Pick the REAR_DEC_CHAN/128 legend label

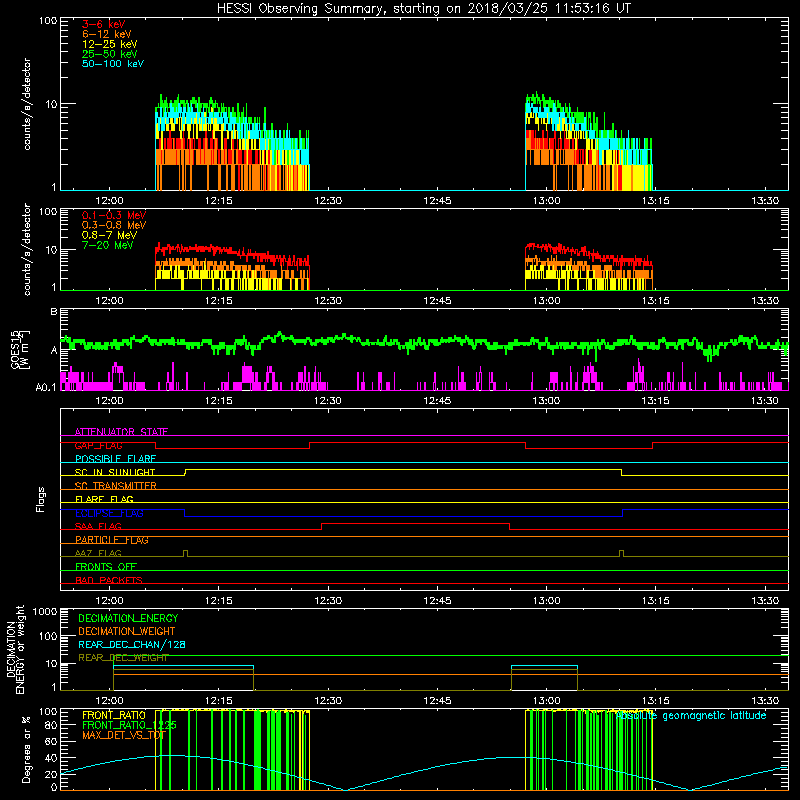[x=132, y=645]
